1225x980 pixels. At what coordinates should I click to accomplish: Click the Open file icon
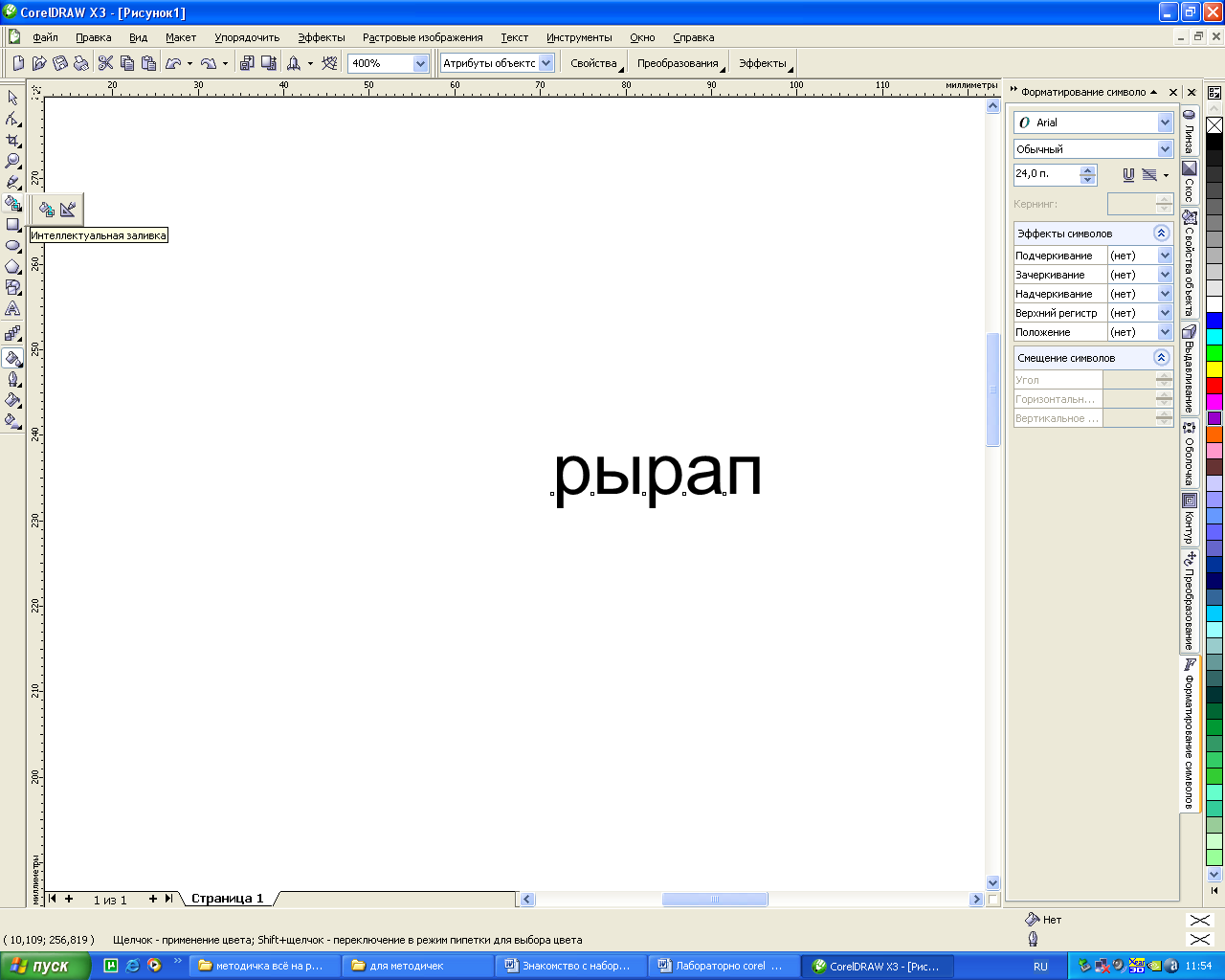tap(39, 63)
